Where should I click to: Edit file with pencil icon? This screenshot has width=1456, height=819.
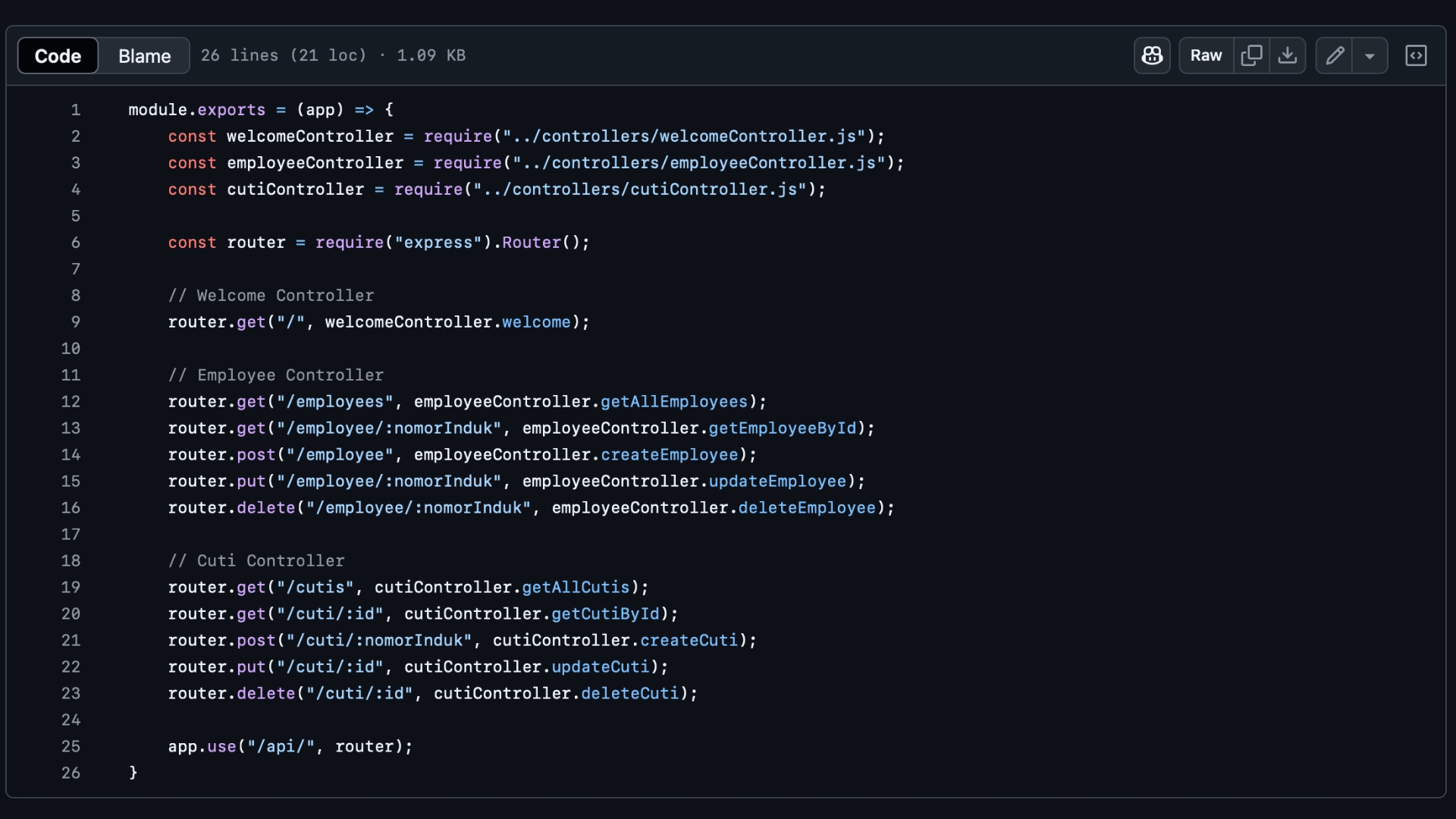tap(1335, 55)
